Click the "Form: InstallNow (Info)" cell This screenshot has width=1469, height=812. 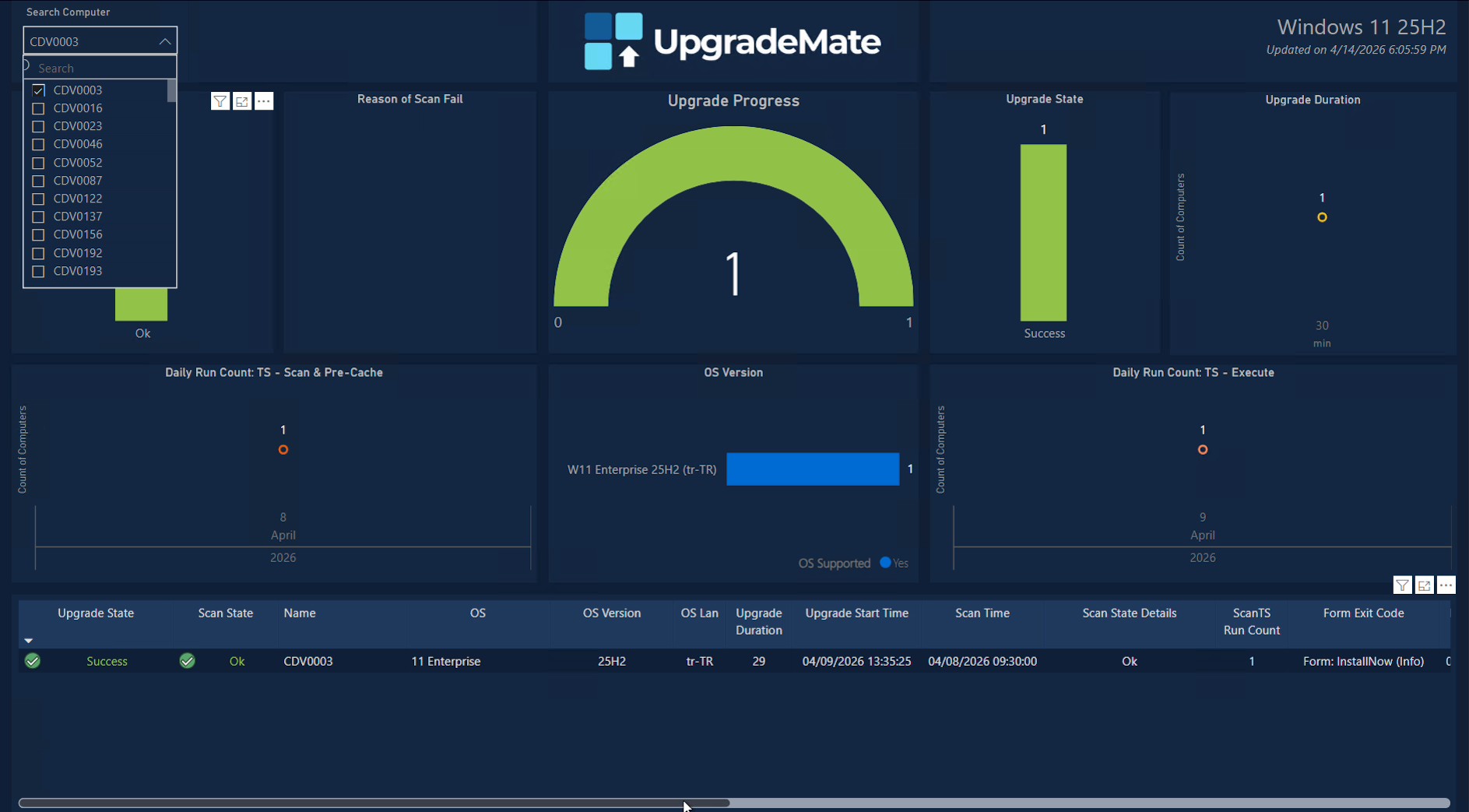pos(1364,661)
